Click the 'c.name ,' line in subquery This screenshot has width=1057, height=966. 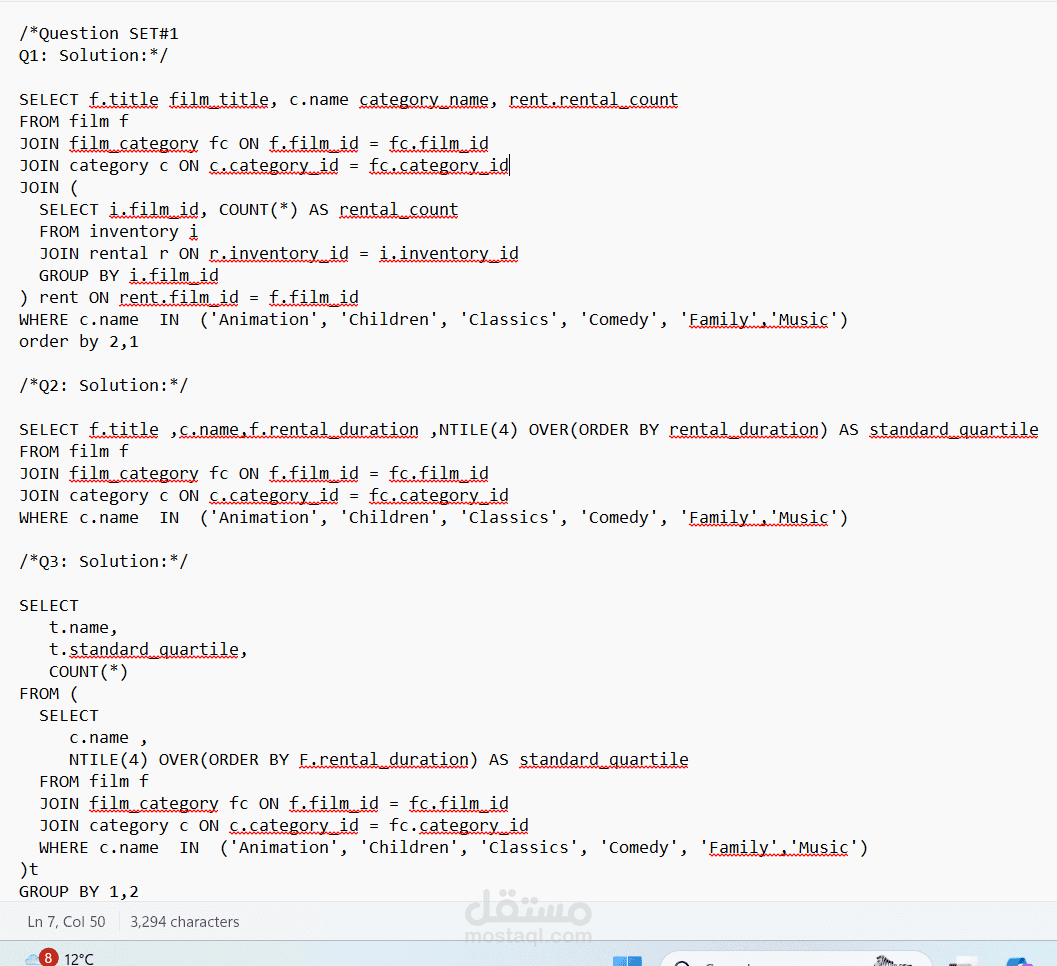point(108,737)
